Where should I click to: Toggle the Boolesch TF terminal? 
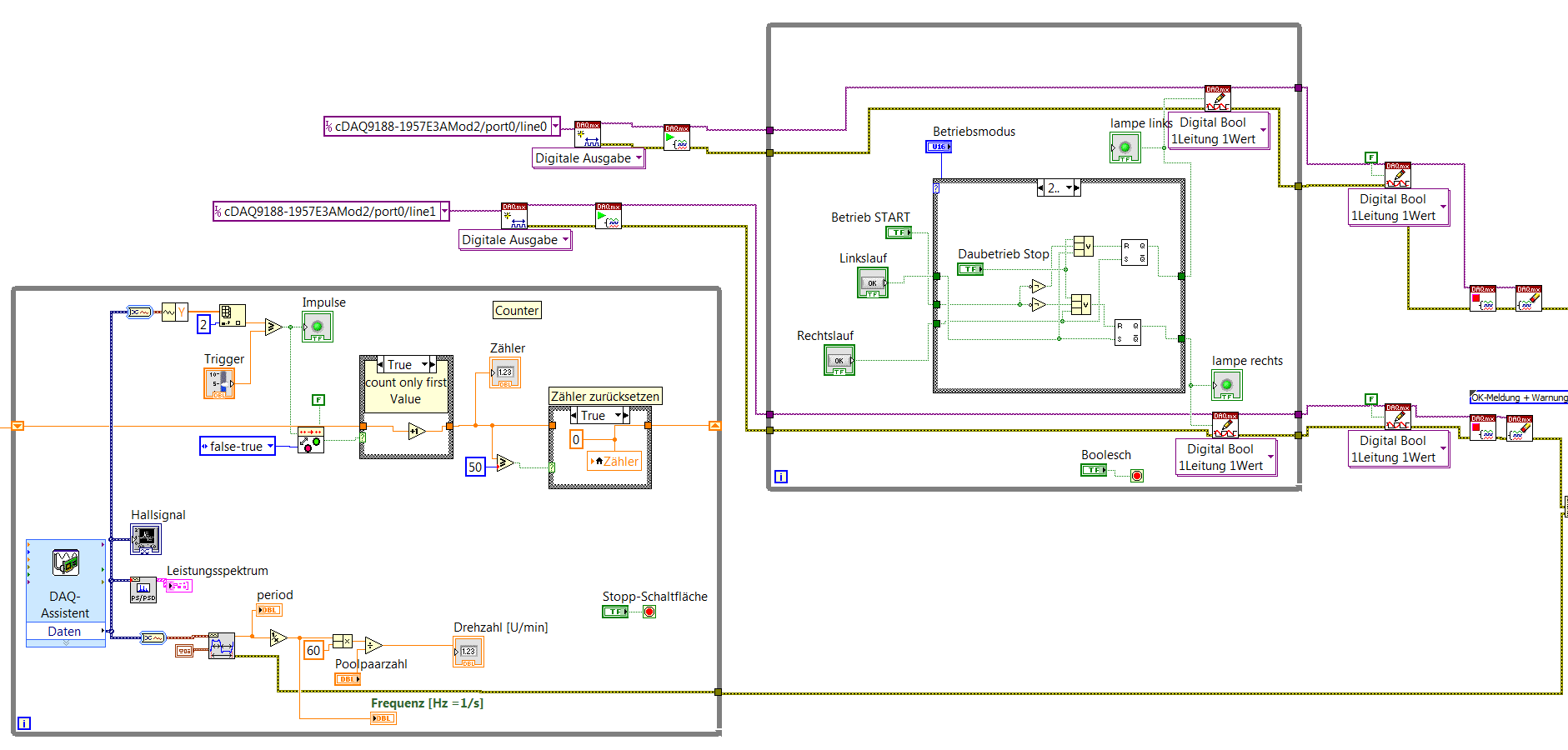click(1094, 470)
